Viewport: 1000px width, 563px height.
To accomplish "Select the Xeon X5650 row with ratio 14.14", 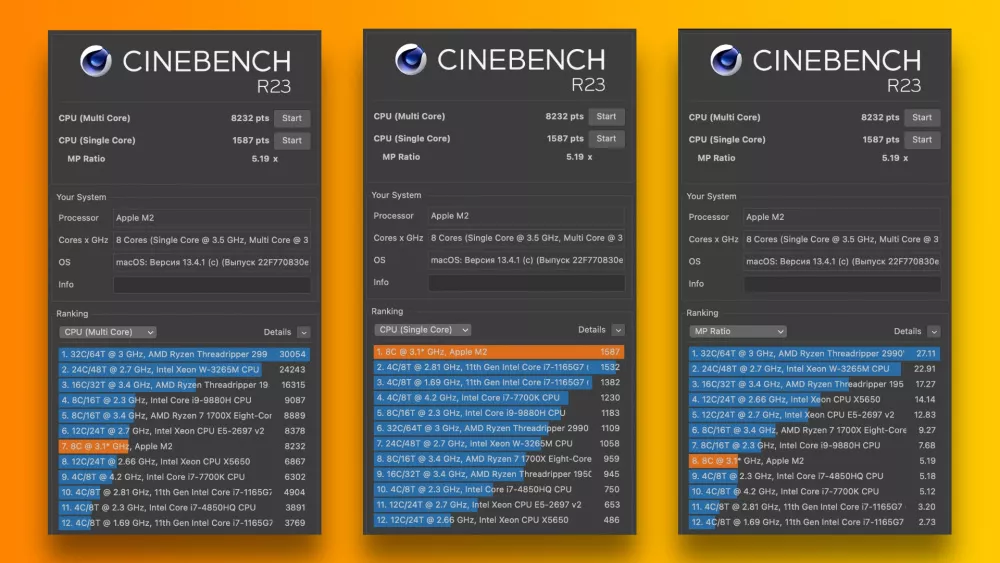I will pyautogui.click(x=814, y=399).
